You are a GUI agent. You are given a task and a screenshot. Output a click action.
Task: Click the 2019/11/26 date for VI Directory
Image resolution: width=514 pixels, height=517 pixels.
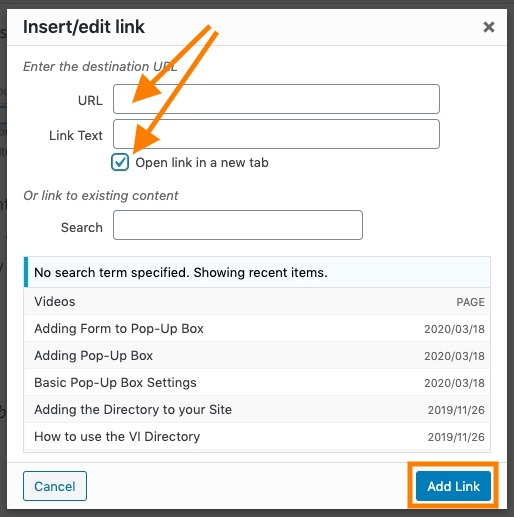[456, 437]
